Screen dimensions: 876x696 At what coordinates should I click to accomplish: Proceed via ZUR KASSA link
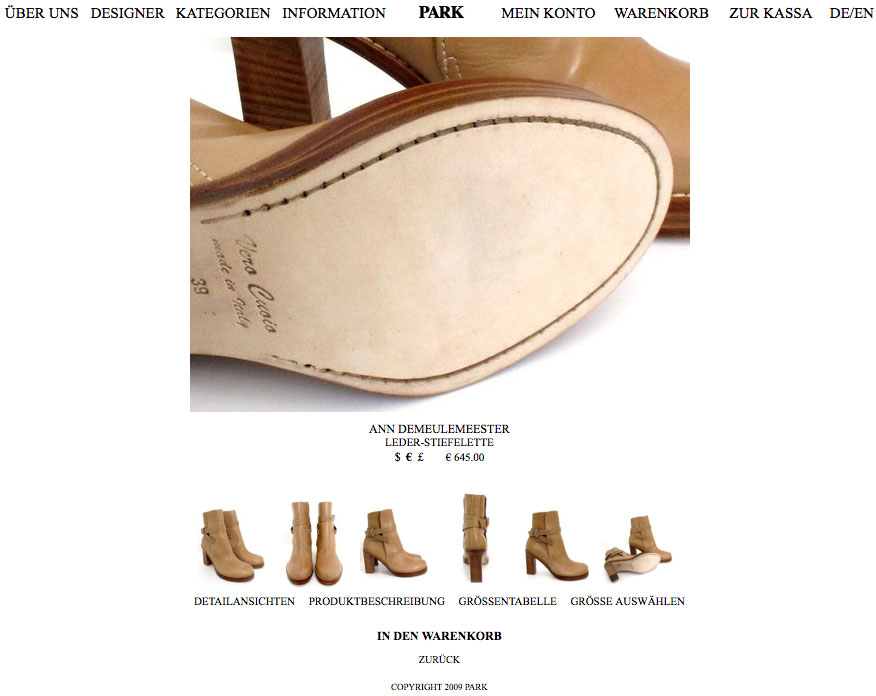770,13
